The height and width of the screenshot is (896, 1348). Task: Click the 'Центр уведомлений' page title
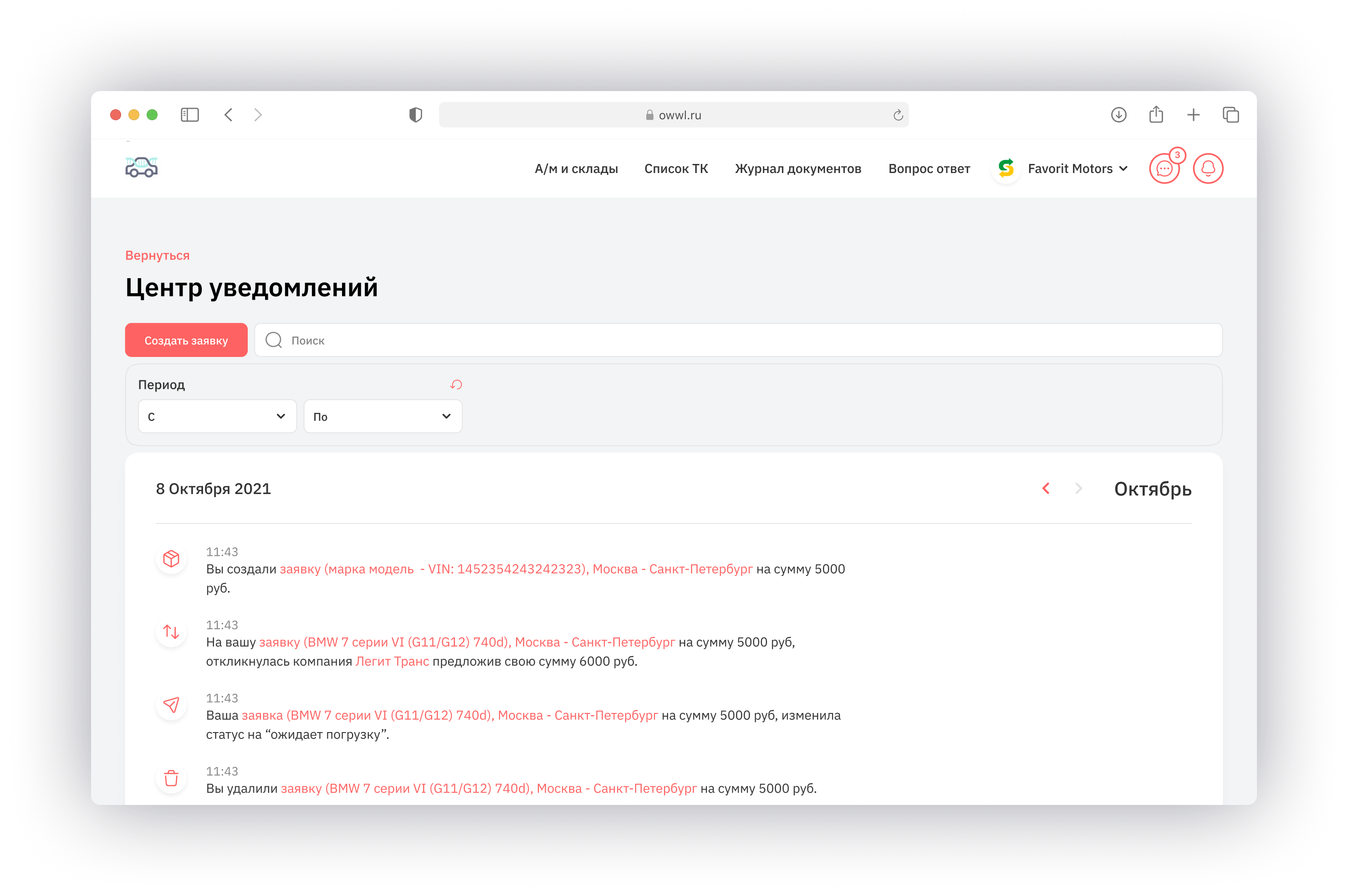tap(251, 287)
